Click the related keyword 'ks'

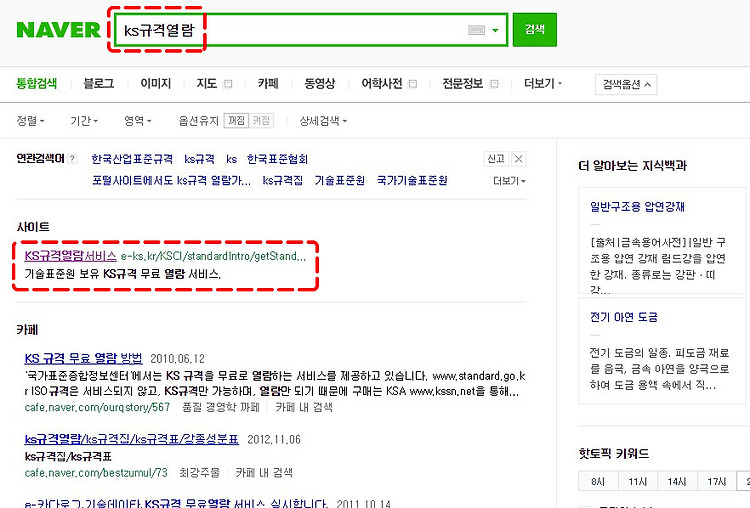click(232, 159)
